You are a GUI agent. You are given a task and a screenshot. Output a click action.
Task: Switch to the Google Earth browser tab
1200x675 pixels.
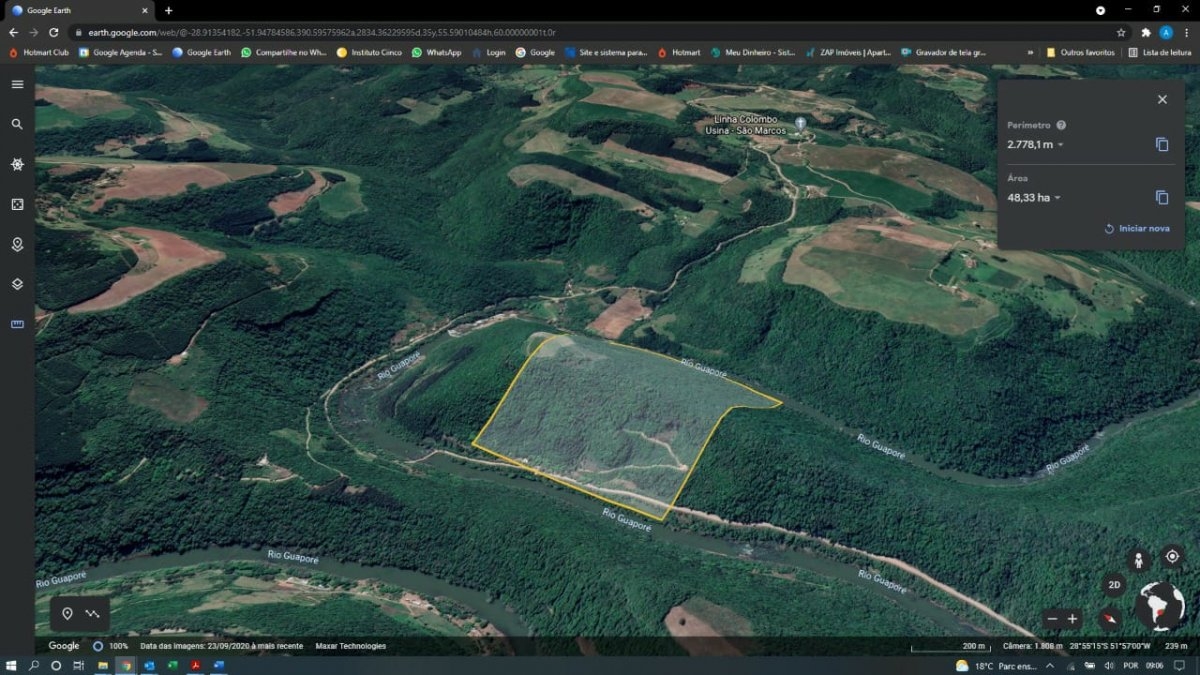(x=75, y=10)
